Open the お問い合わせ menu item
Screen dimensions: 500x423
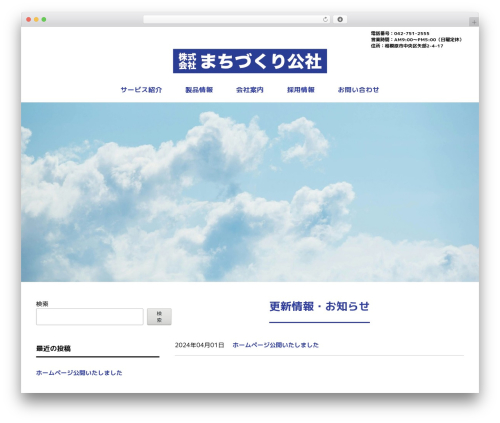(358, 90)
